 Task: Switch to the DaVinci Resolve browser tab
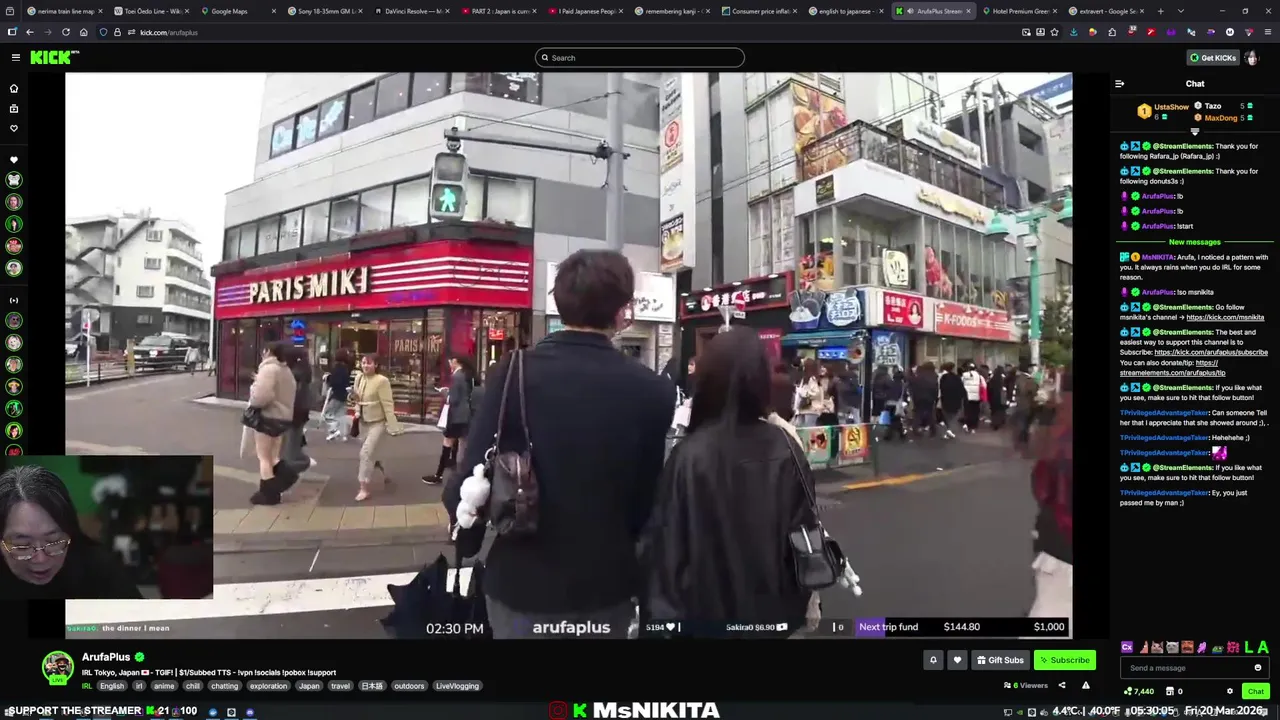point(411,11)
